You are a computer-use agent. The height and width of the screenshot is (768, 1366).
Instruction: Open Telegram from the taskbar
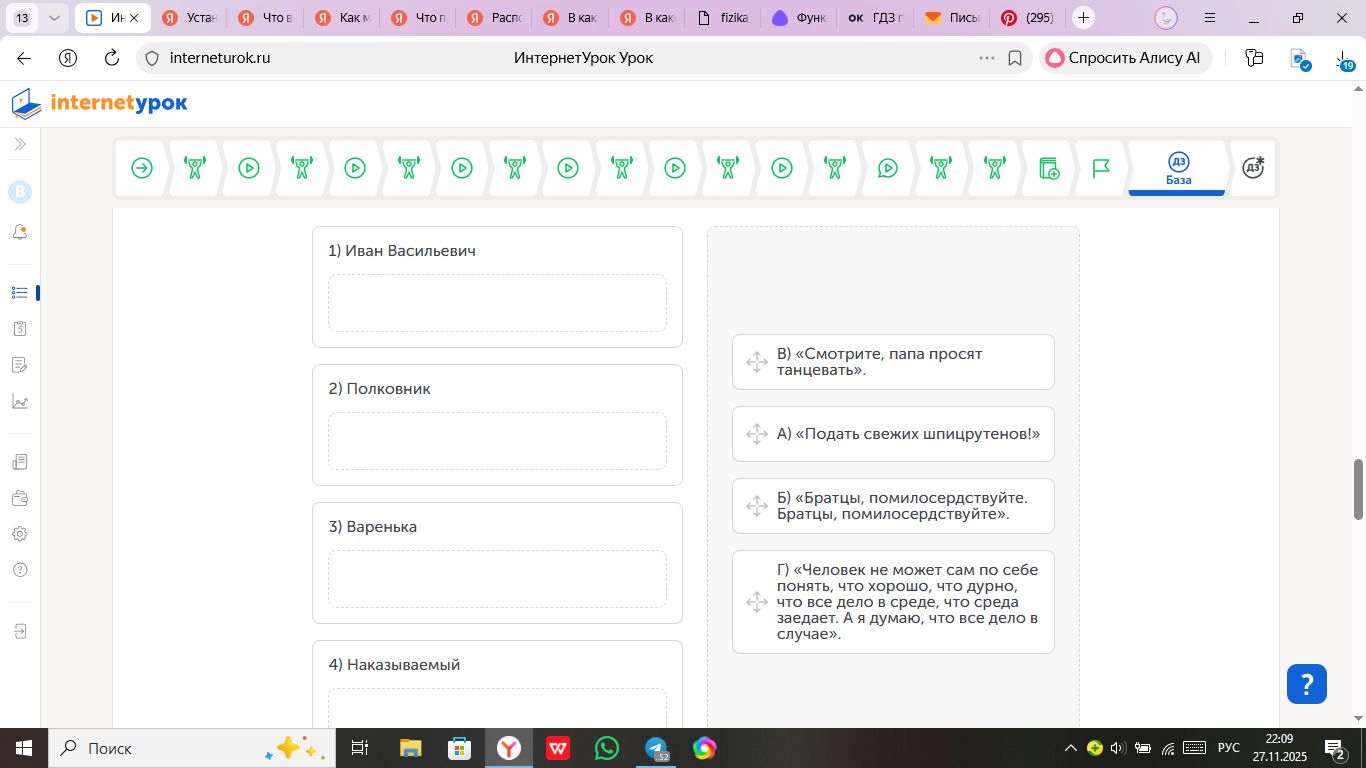click(x=656, y=748)
